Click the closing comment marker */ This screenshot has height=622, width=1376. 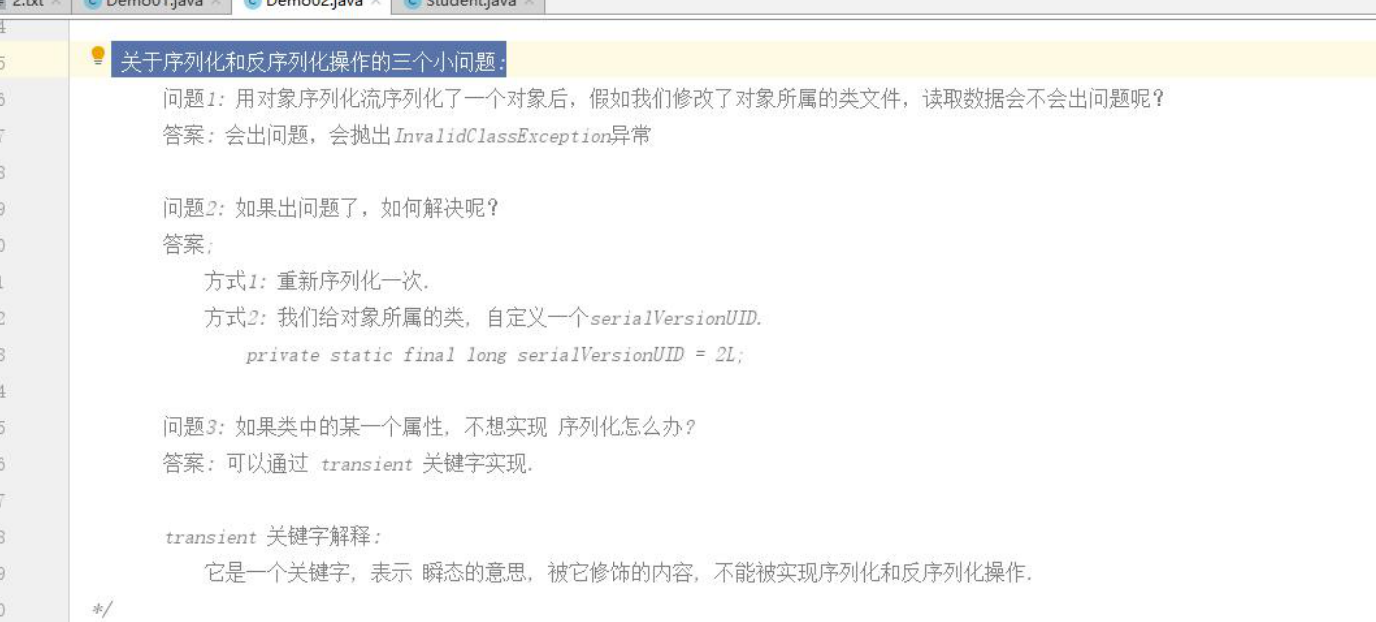click(x=102, y=609)
